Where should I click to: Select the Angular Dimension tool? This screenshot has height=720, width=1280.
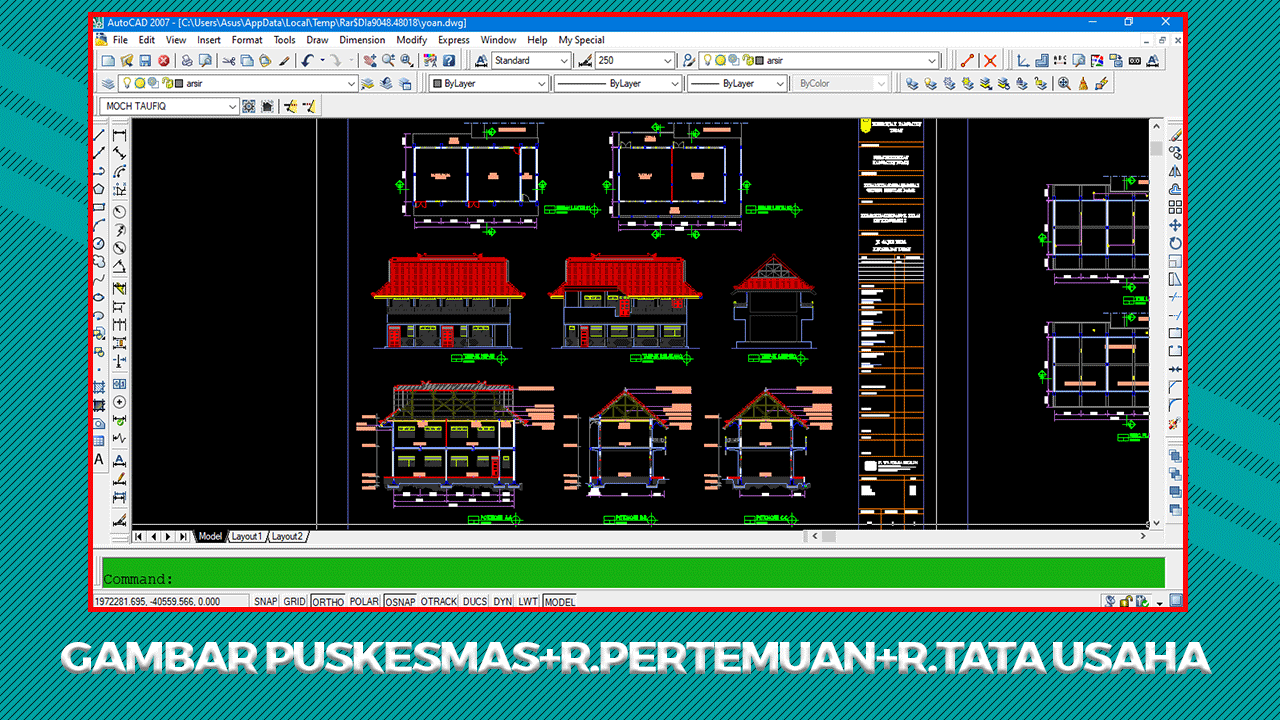point(119,267)
